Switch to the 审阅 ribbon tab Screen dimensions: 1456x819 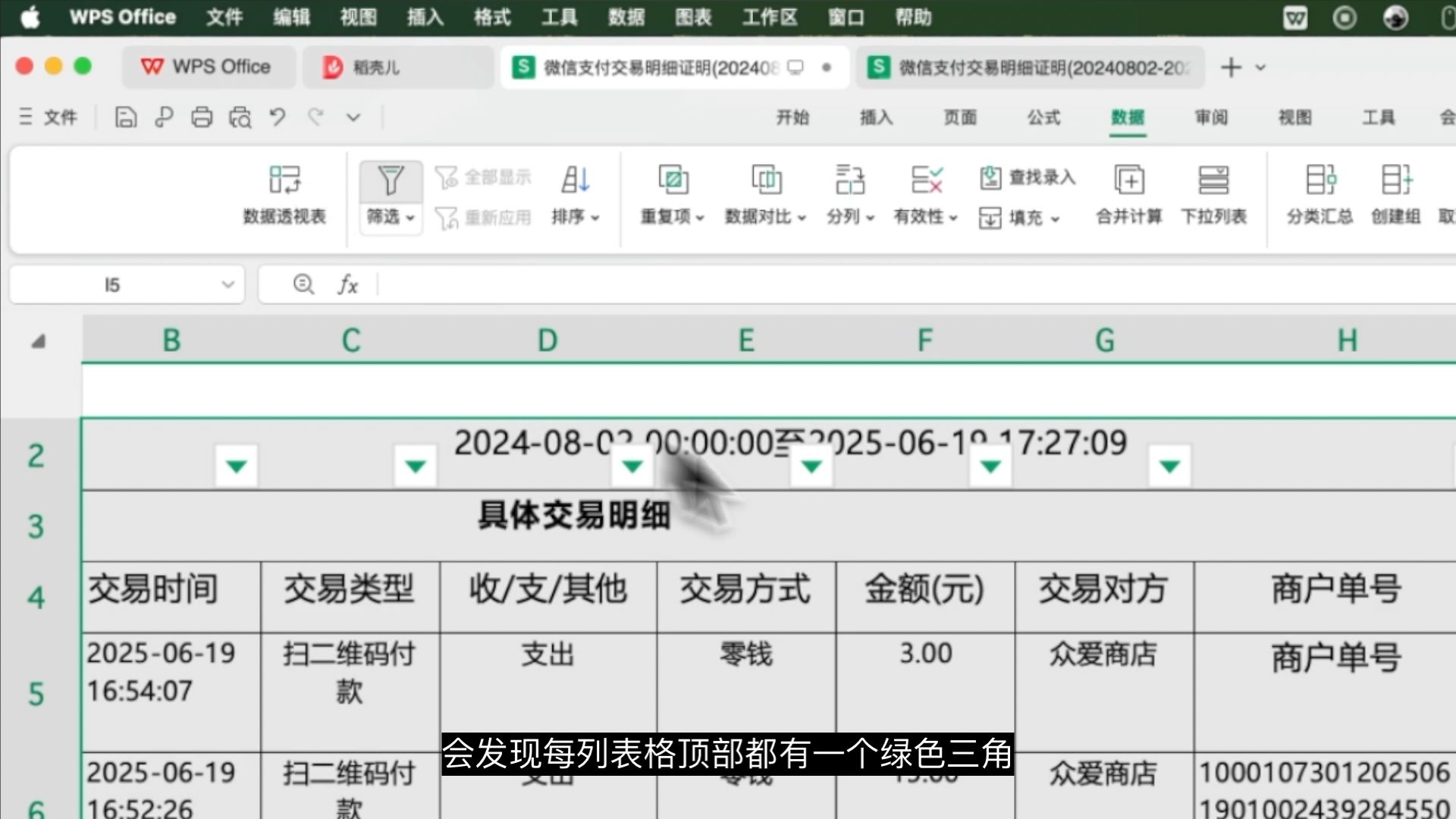pos(1210,118)
